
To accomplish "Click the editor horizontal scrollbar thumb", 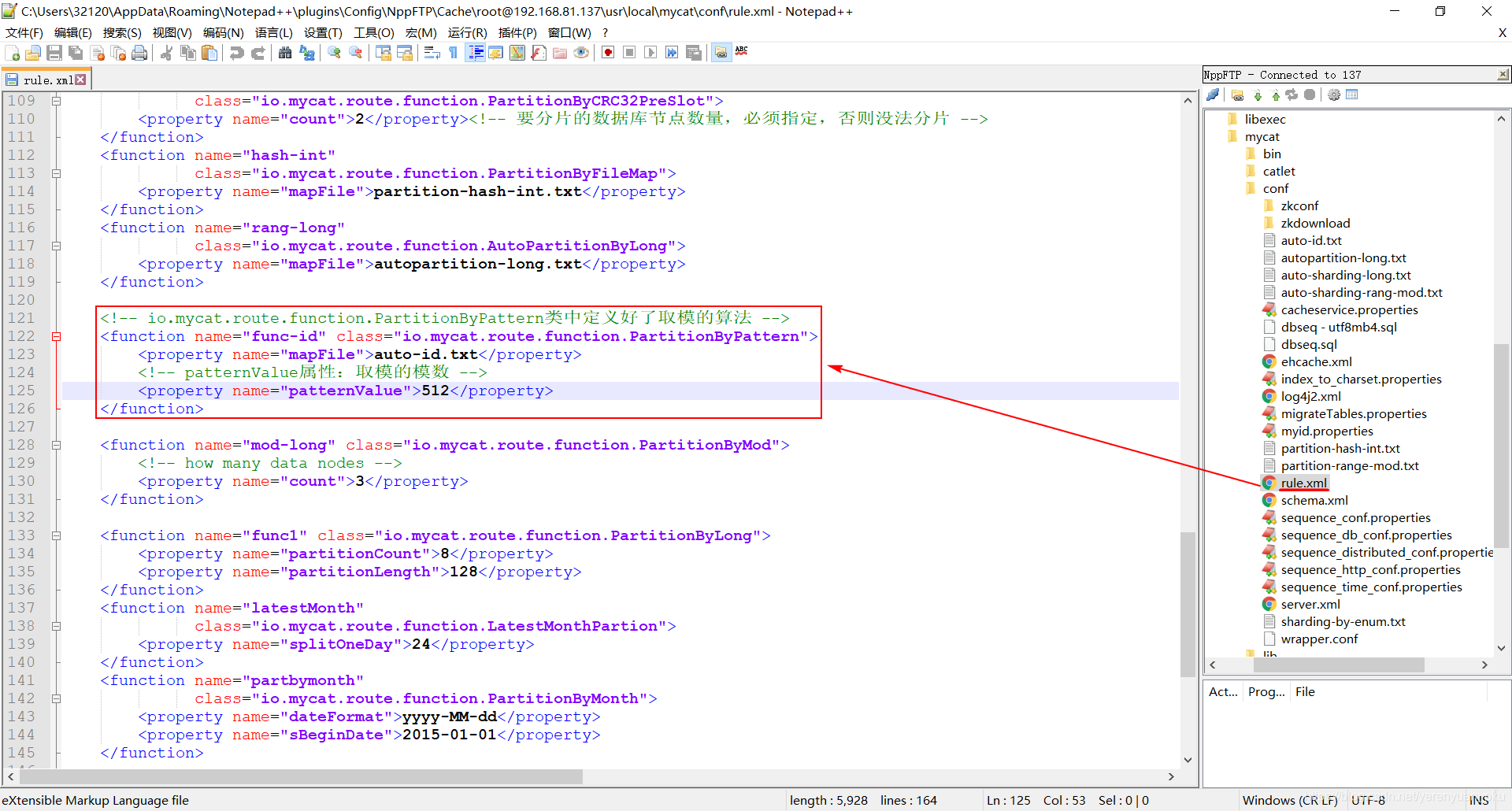I will click(302, 776).
